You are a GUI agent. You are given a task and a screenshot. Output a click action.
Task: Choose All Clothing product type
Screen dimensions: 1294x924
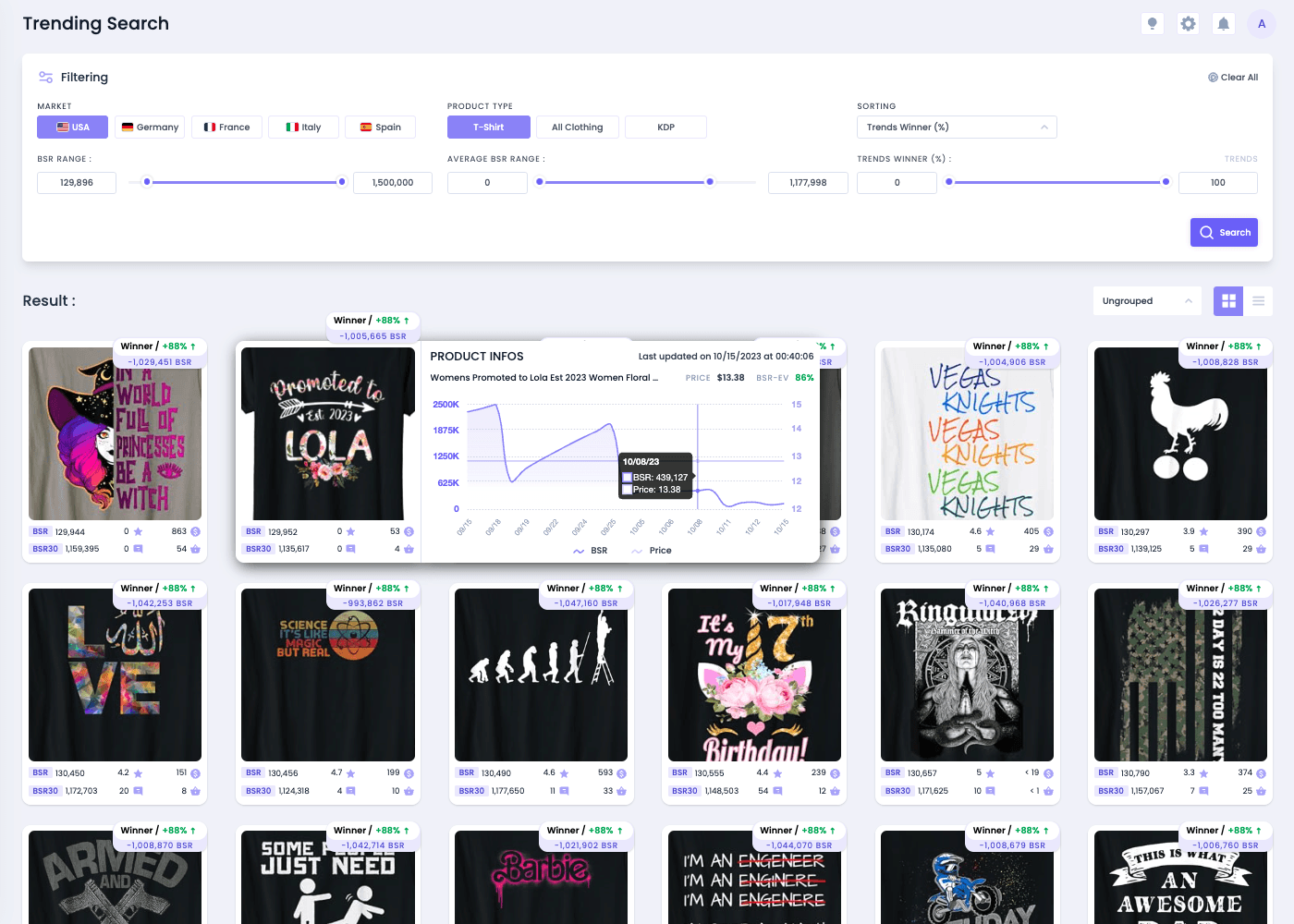pos(577,128)
